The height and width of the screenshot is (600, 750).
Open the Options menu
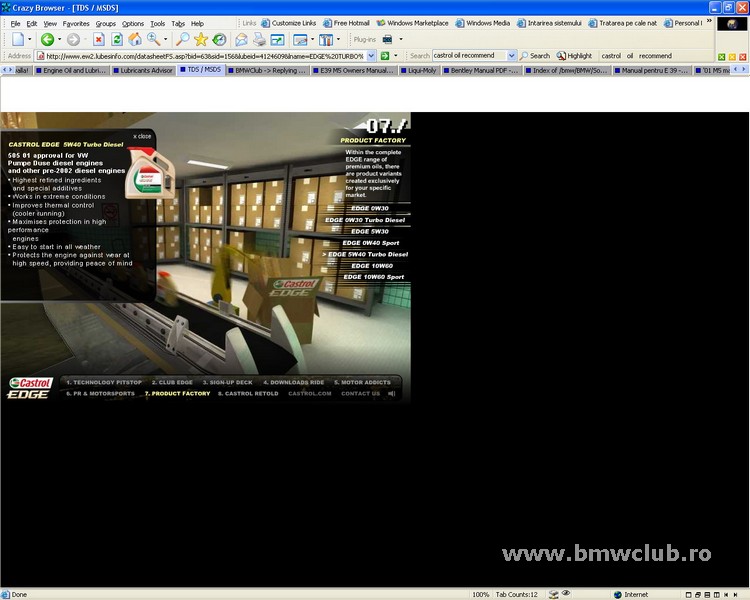[x=132, y=23]
